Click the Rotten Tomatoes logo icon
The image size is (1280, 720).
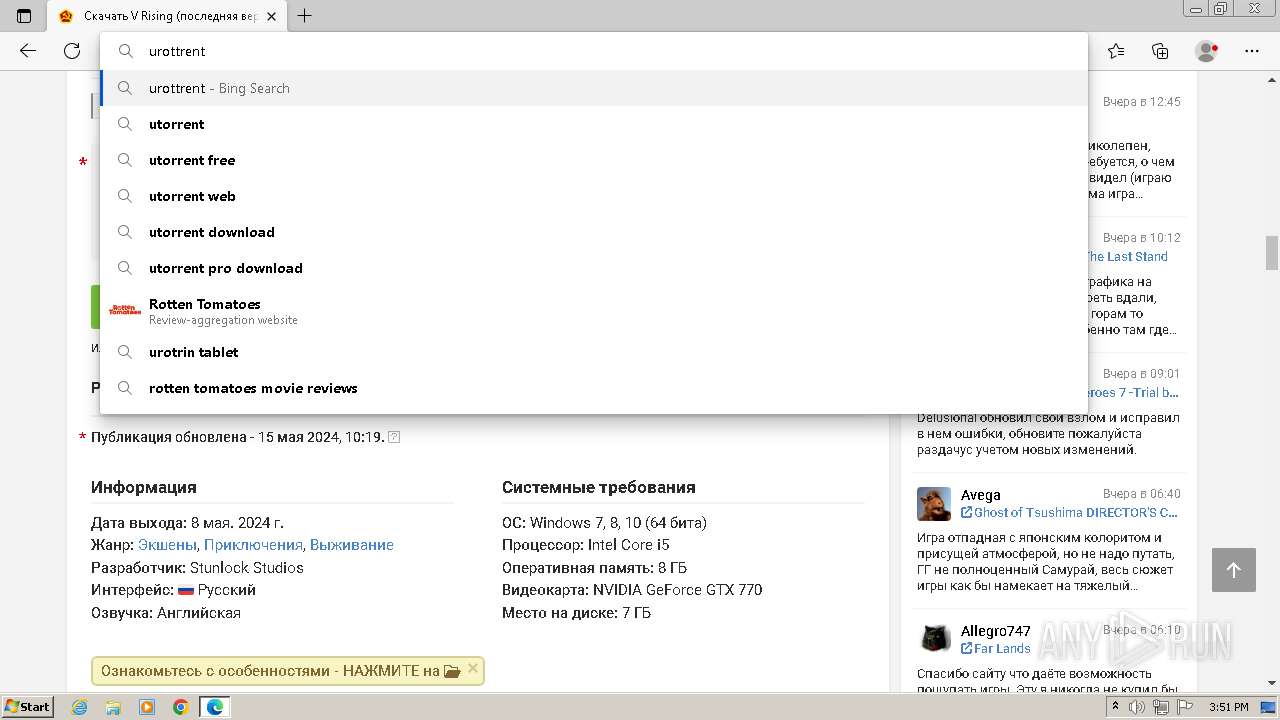(x=125, y=310)
